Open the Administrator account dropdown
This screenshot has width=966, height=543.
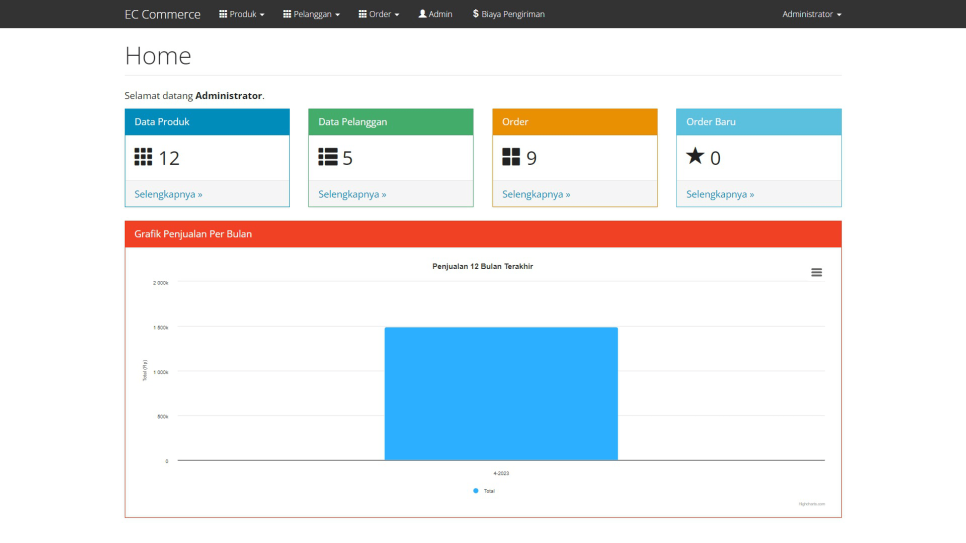point(811,14)
